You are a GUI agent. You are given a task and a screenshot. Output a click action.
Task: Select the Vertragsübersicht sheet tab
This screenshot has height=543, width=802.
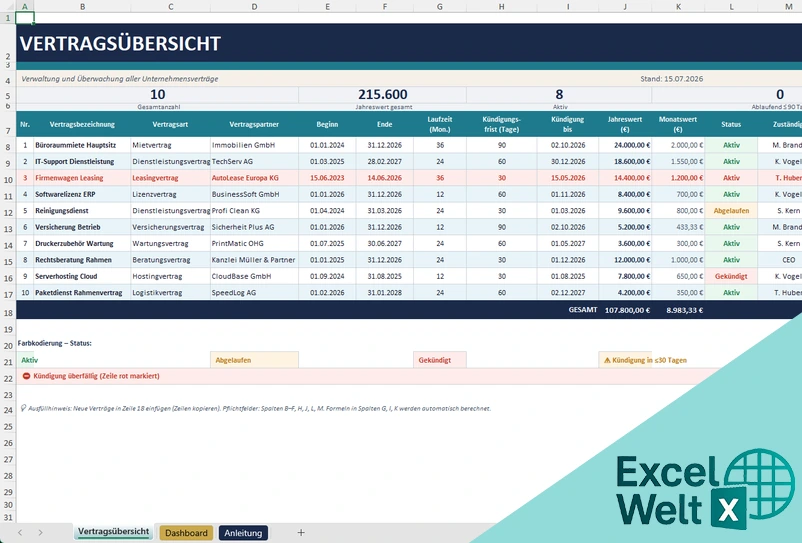click(114, 532)
